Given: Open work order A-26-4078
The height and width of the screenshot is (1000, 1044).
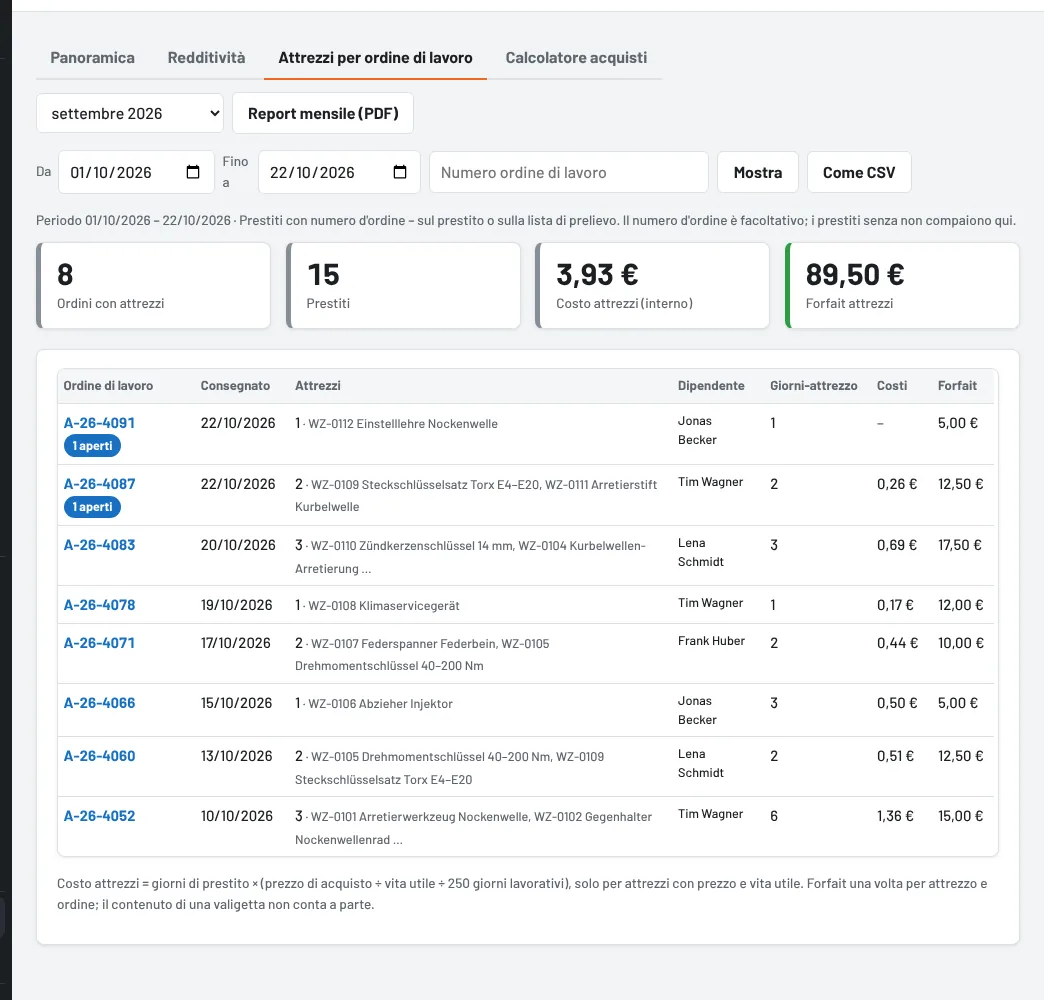Looking at the screenshot, I should pos(99,605).
